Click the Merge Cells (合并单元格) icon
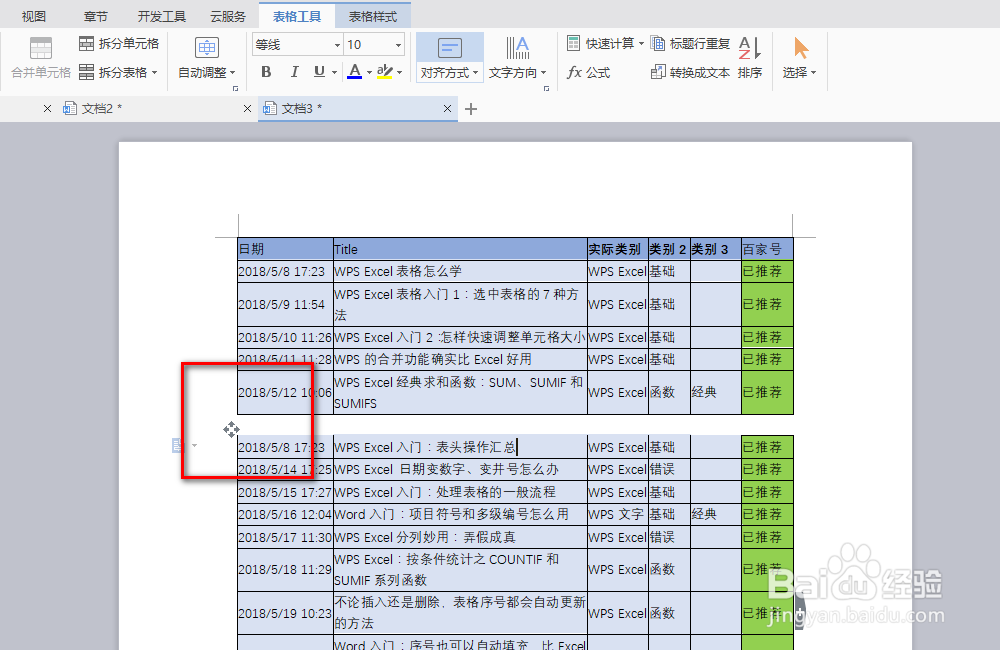1000x650 pixels. coord(41,48)
